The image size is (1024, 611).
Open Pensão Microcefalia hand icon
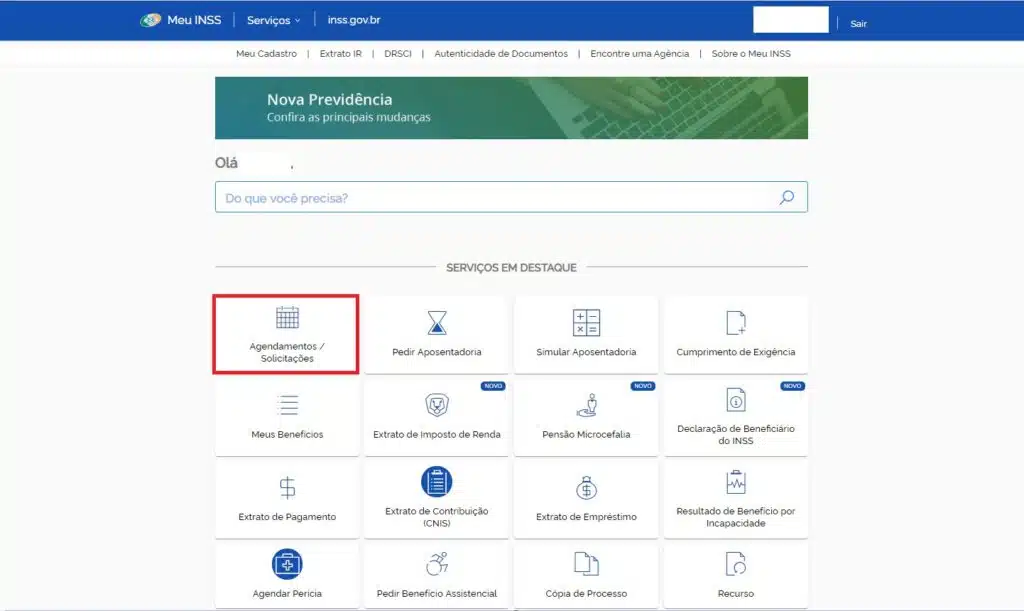[x=586, y=405]
